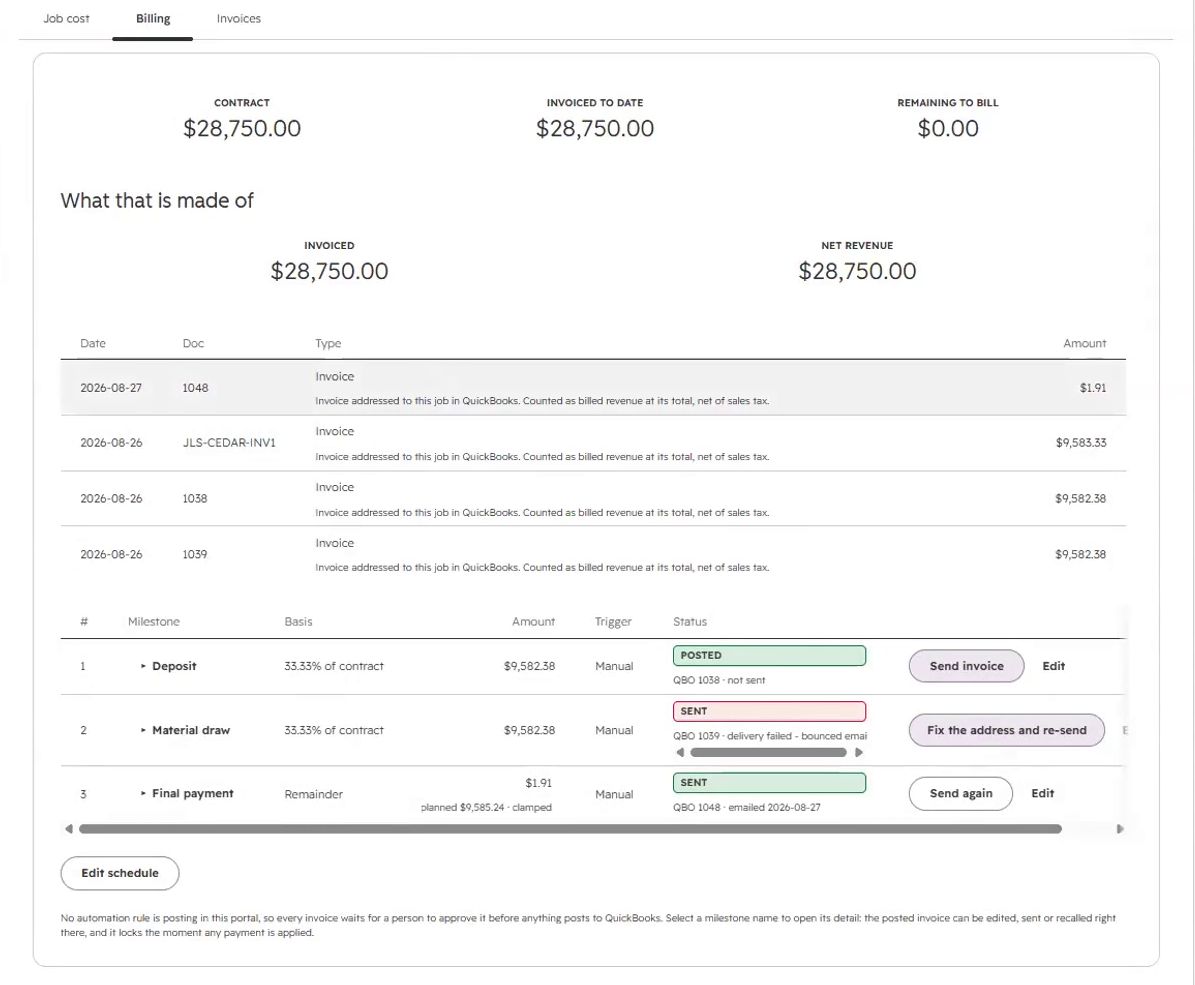Click Send again for Final payment

coord(960,794)
